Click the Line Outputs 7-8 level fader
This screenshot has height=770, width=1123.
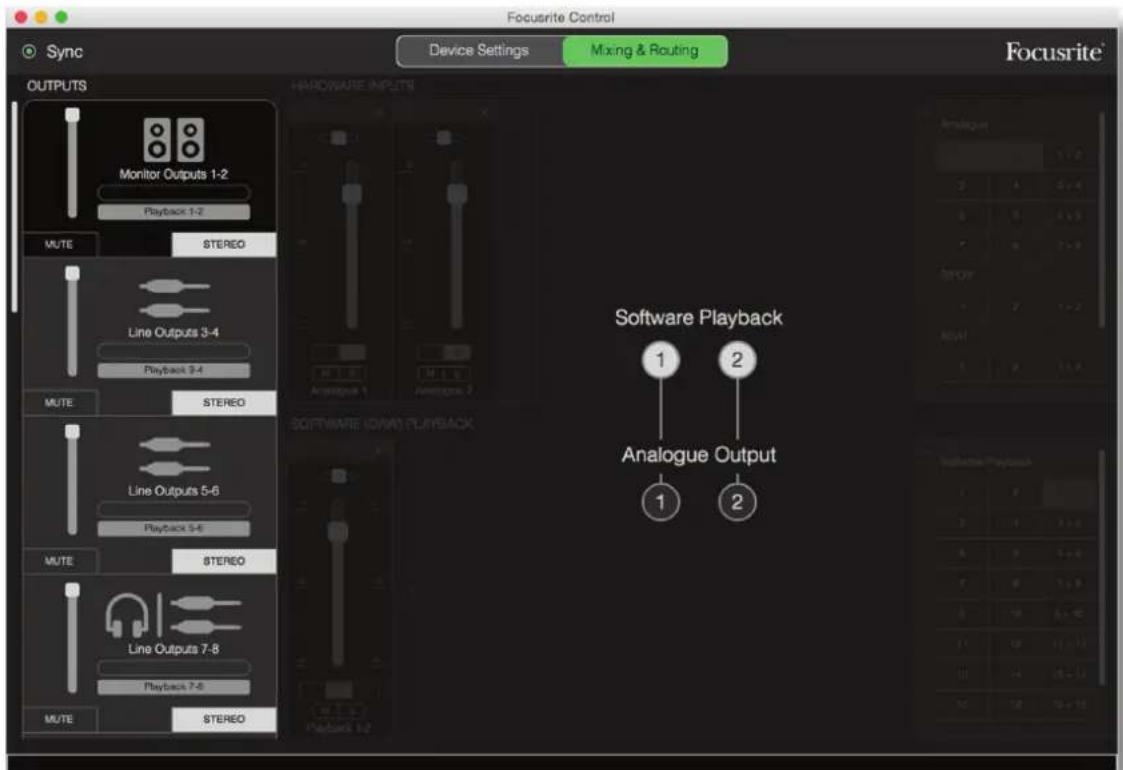point(72,590)
